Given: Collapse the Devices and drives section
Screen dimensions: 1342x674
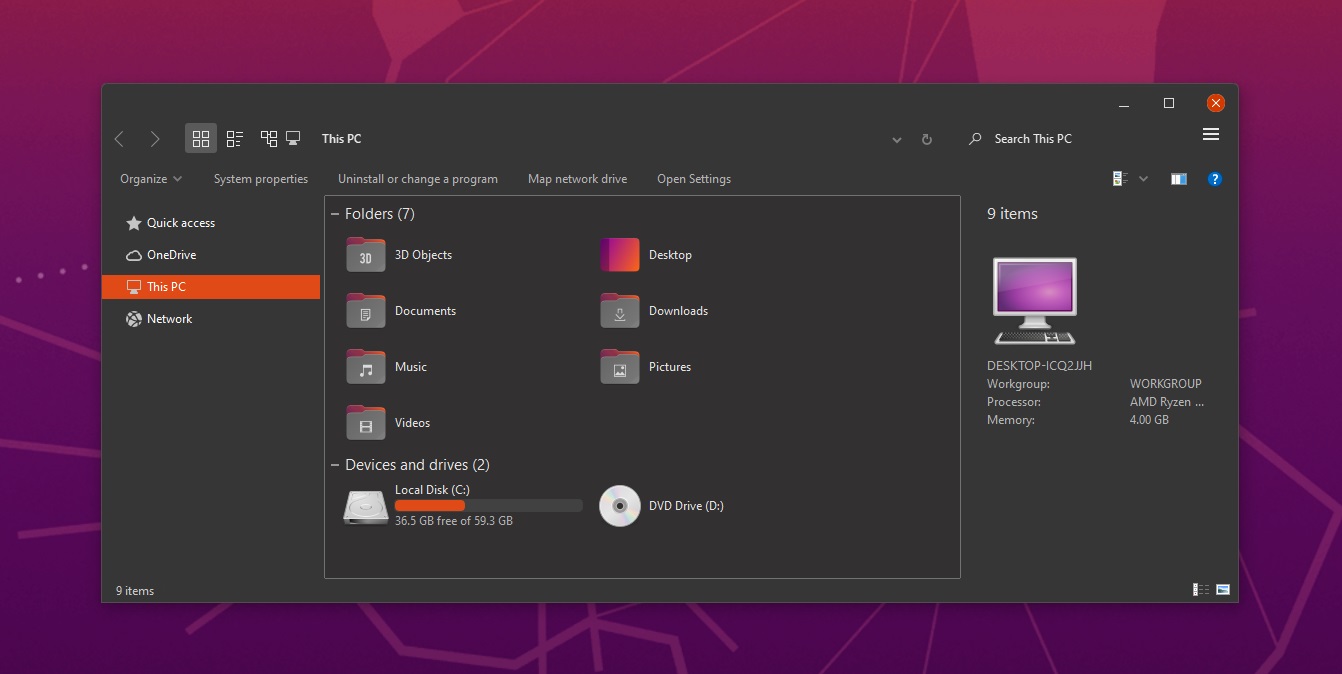Looking at the screenshot, I should click(337, 464).
